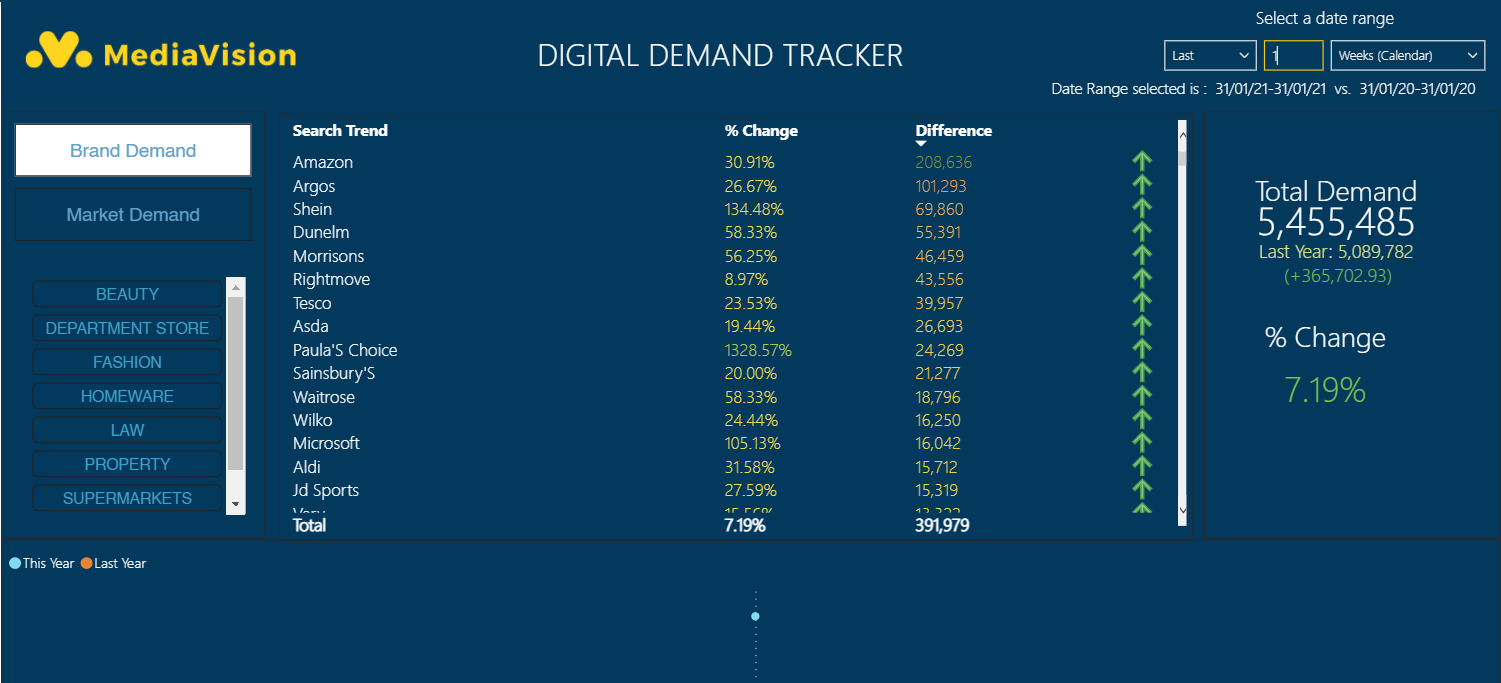
Task: Click the (+365,702.93) difference figure
Action: click(x=1338, y=276)
